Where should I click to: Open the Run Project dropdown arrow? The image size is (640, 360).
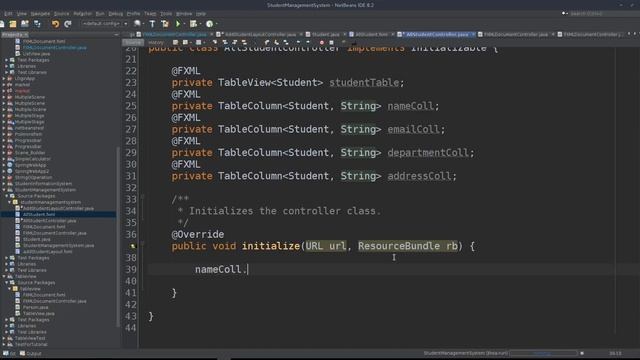tap(184, 24)
